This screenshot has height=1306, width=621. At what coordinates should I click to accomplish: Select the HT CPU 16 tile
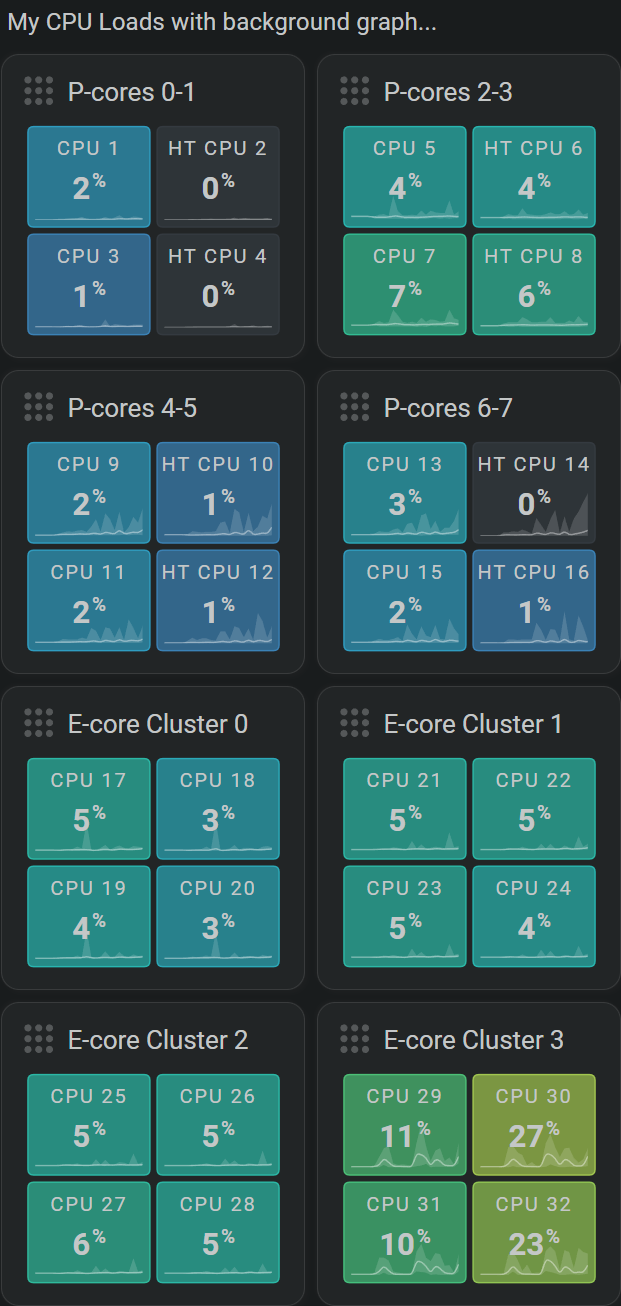[534, 600]
